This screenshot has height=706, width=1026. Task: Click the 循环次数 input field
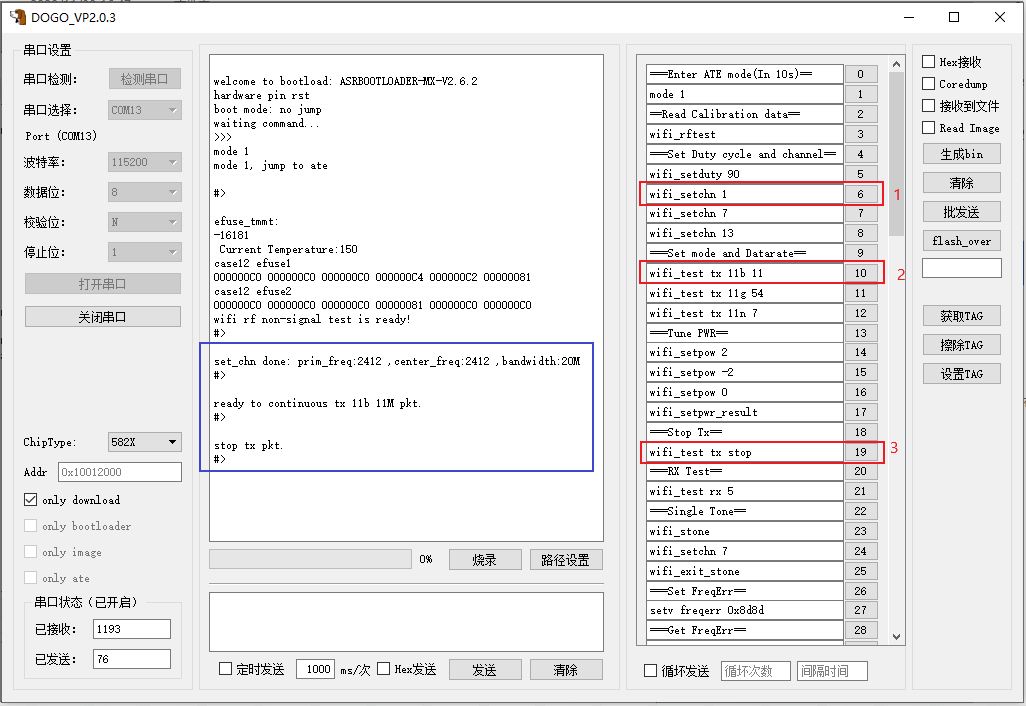tap(756, 671)
